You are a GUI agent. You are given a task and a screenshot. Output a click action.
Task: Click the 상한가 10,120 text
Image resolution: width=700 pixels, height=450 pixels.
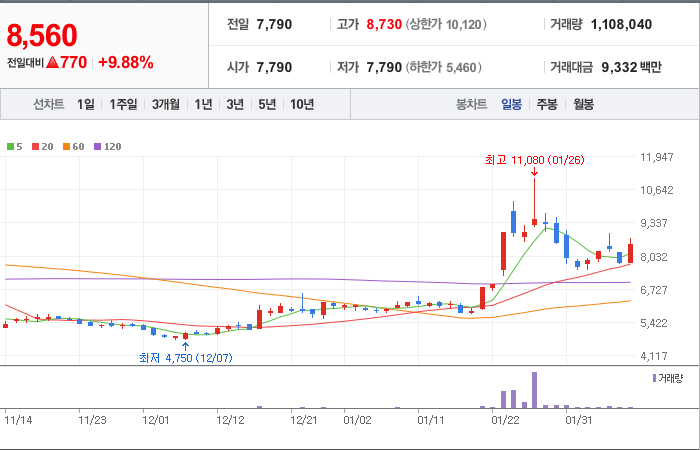click(446, 24)
